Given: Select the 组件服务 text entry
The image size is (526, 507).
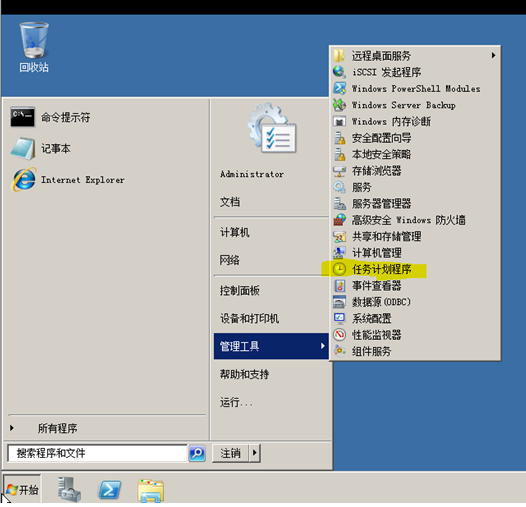Looking at the screenshot, I should [x=372, y=351].
